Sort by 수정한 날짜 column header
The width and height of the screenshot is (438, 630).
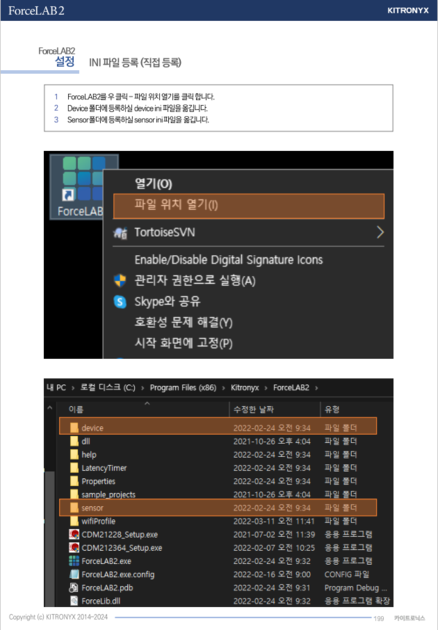click(x=254, y=409)
